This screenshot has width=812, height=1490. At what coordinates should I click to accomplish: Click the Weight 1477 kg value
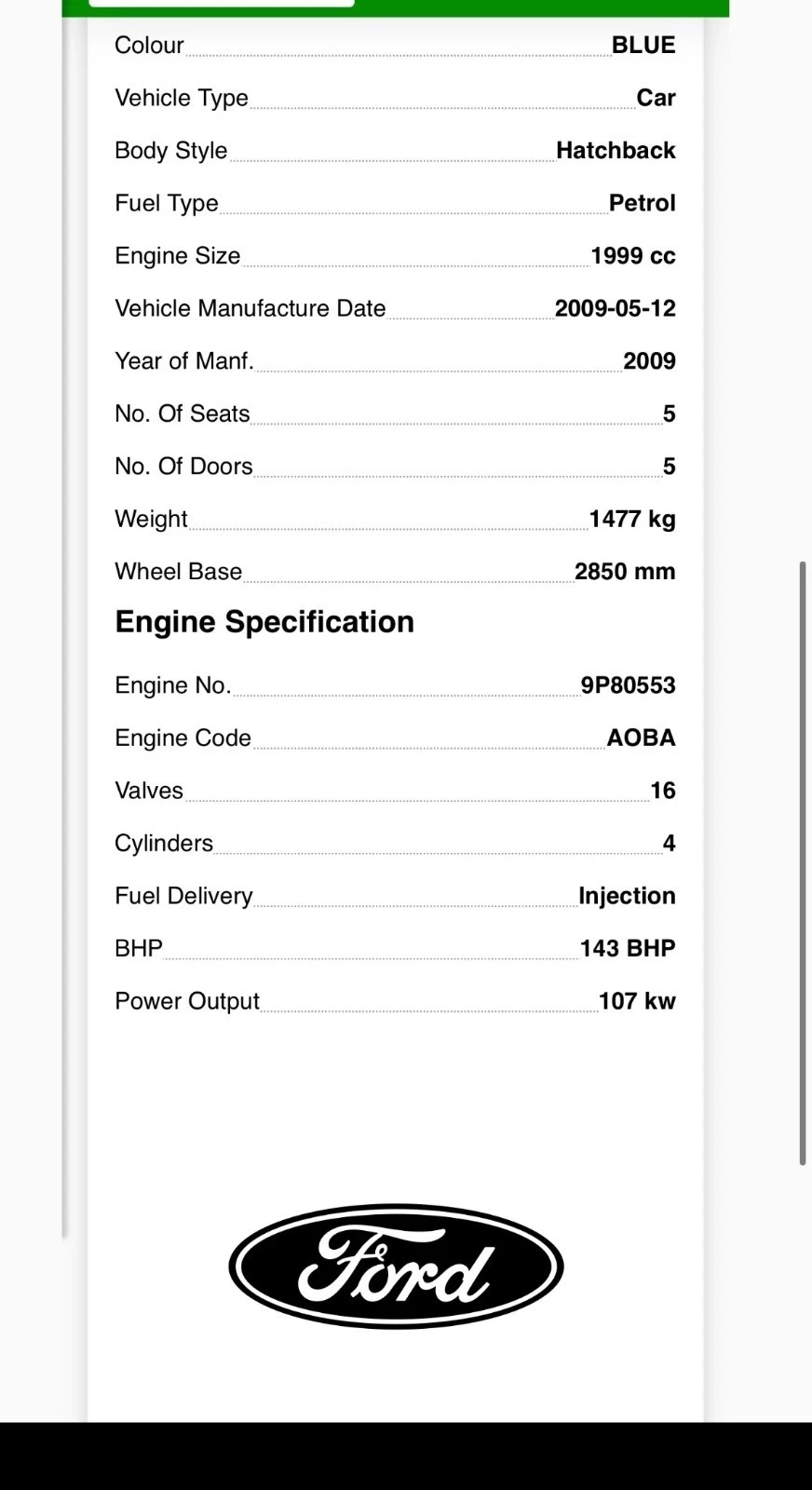[632, 519]
